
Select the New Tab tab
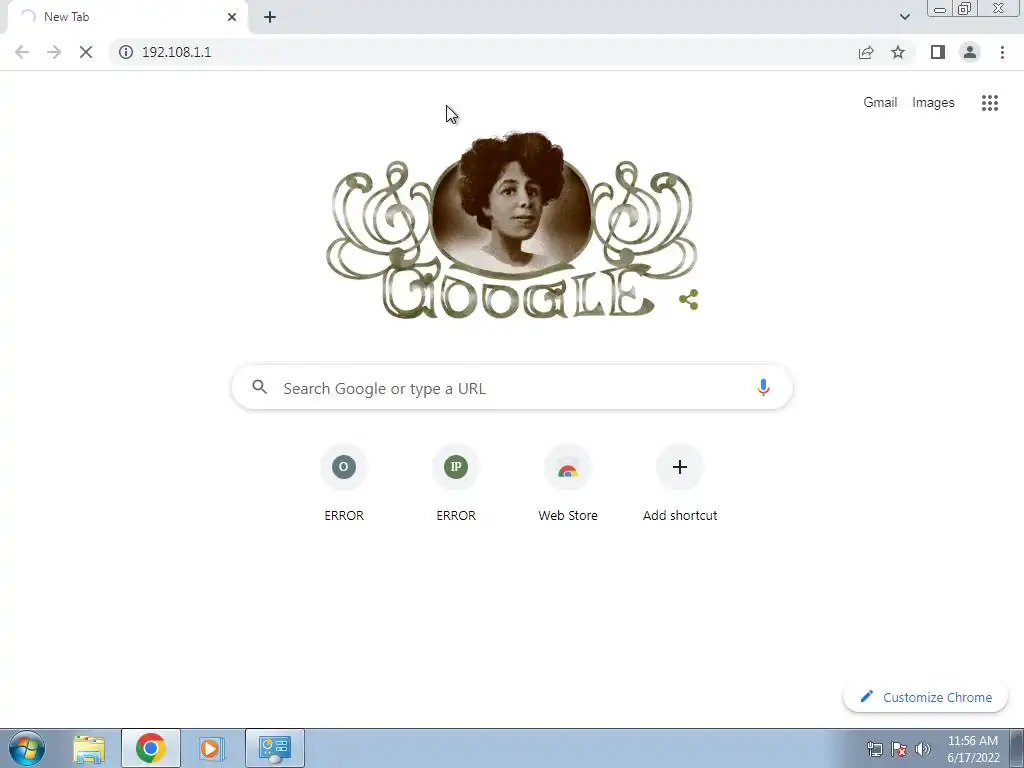coord(127,17)
